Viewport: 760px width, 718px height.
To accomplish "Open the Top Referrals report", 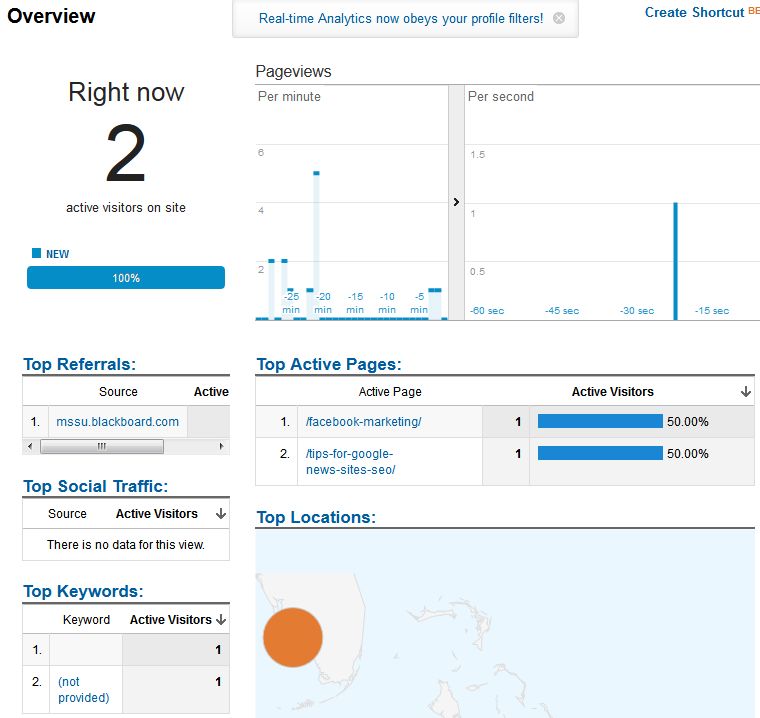I will pos(79,364).
